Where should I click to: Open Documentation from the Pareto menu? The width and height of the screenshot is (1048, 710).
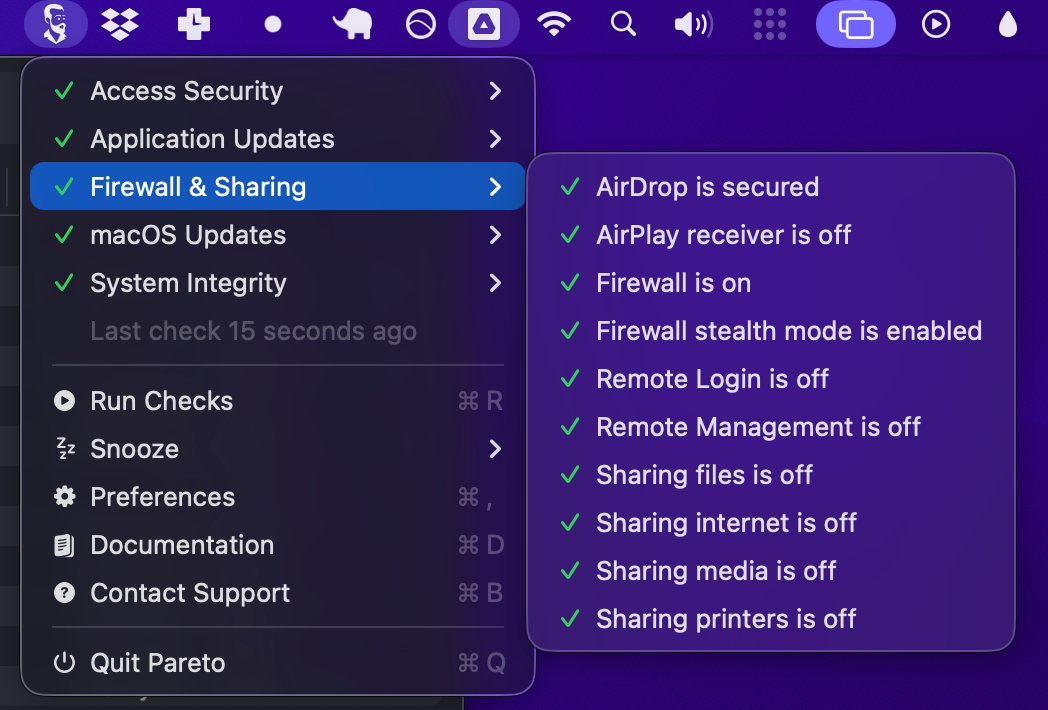[277, 545]
